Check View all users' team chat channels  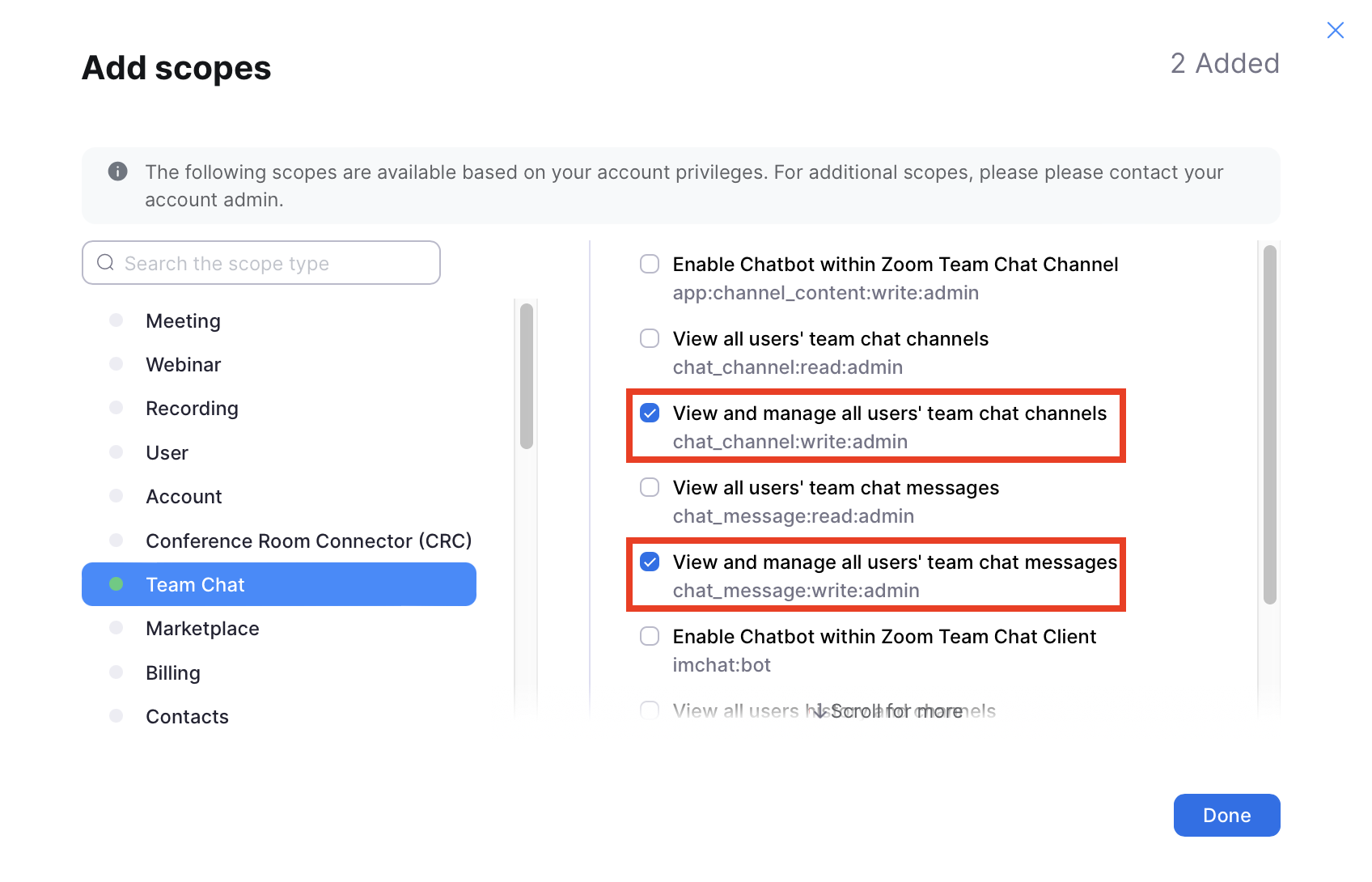(x=650, y=339)
